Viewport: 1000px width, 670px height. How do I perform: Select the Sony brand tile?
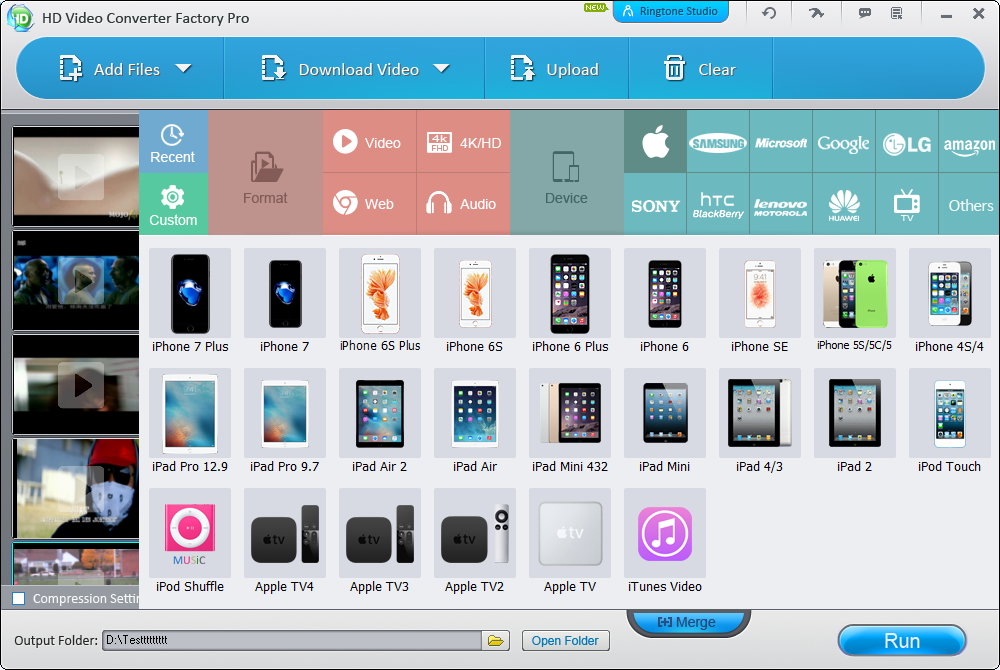point(655,204)
